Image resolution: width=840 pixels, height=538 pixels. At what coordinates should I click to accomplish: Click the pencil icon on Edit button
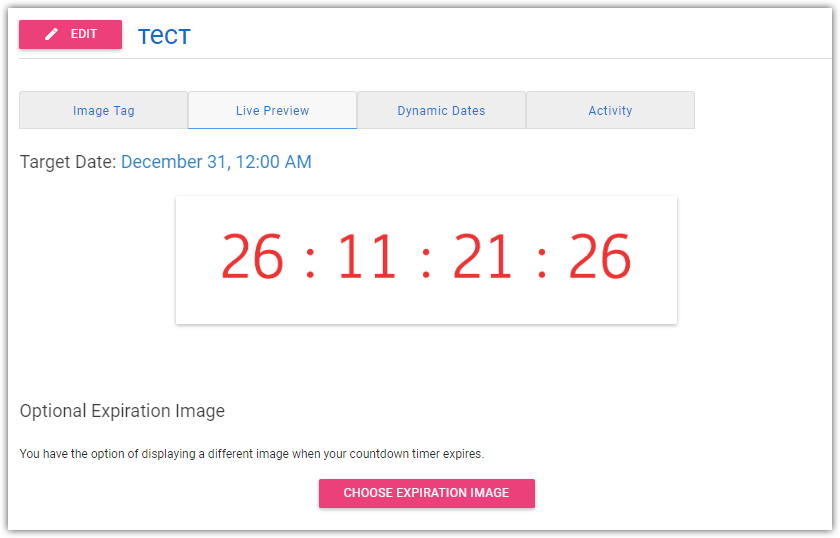(52, 34)
